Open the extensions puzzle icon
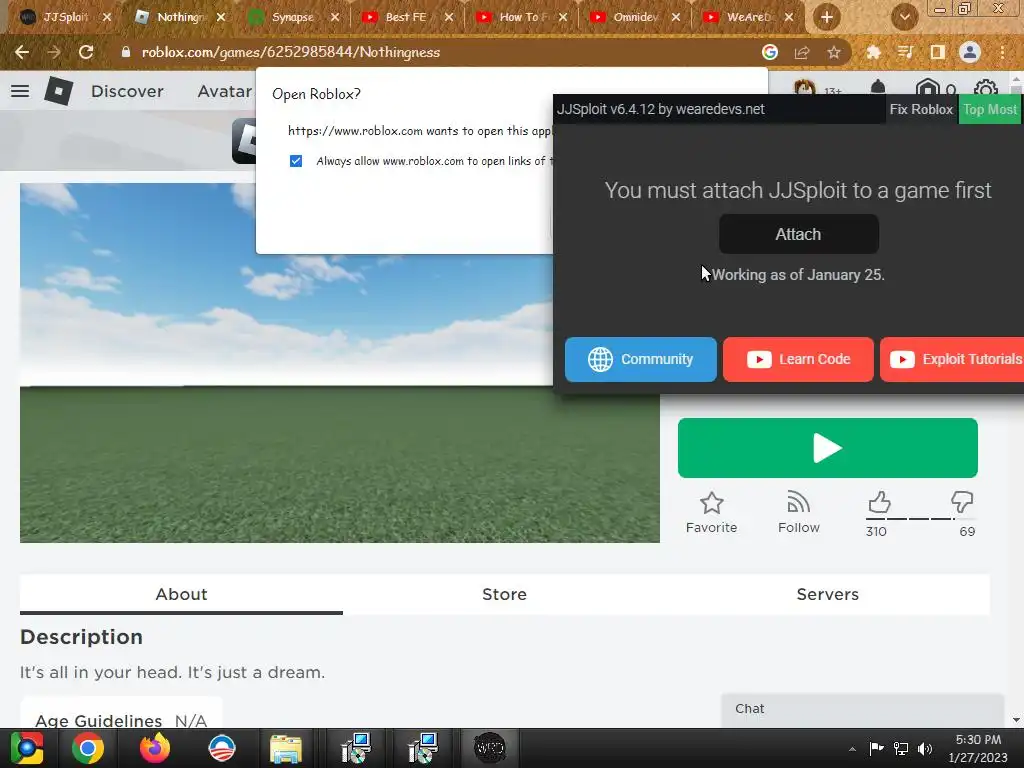Image resolution: width=1024 pixels, height=768 pixels. pos(873,52)
